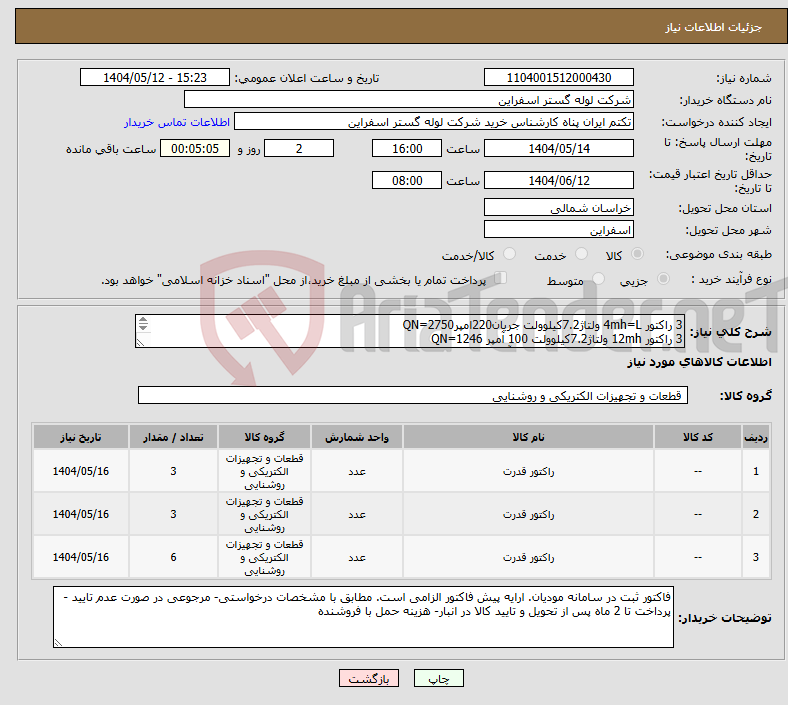
Task: Click the resize grip of buyer notes box
Action: [58, 643]
